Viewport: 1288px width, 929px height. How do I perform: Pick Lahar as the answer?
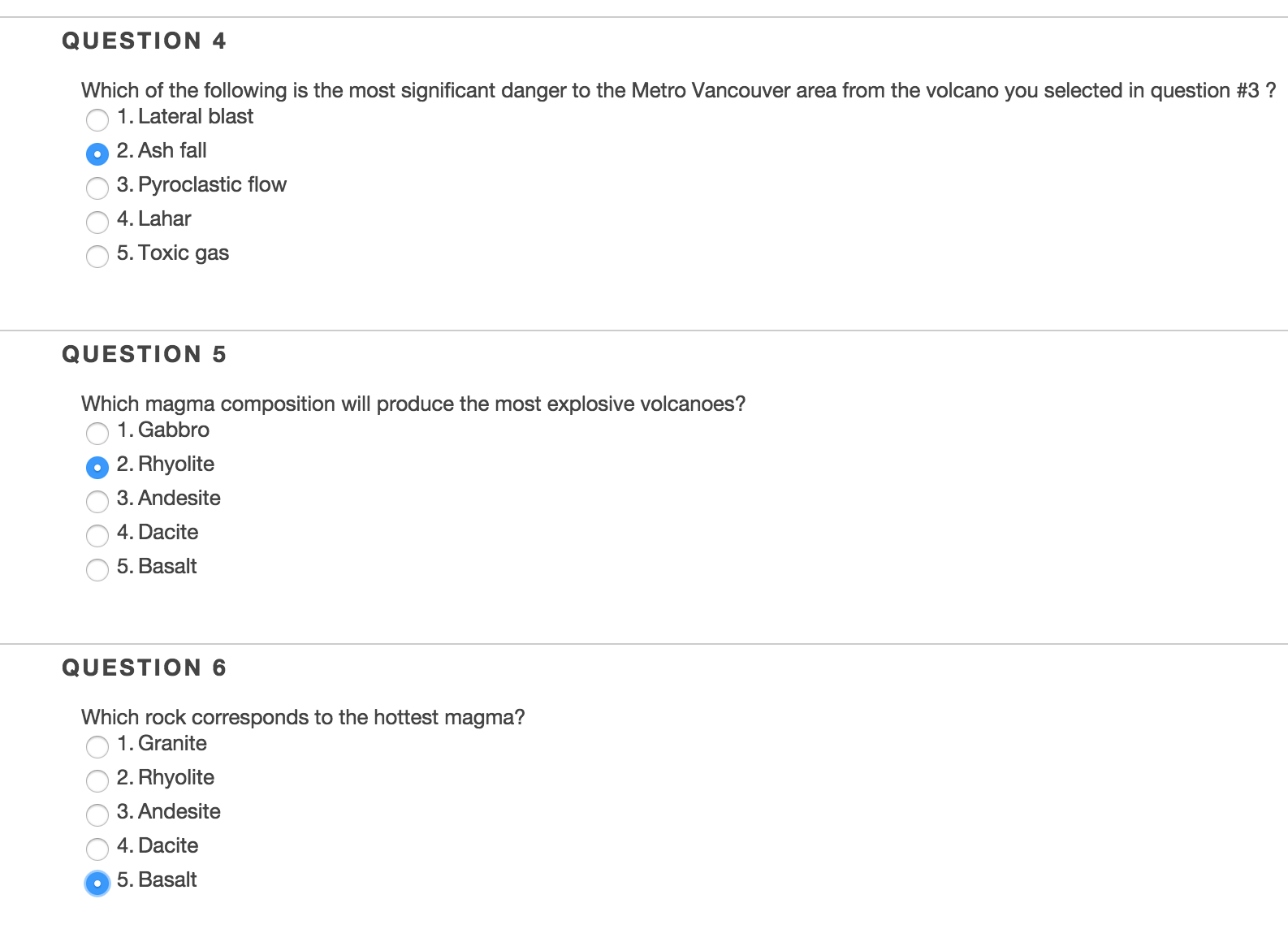click(x=97, y=222)
